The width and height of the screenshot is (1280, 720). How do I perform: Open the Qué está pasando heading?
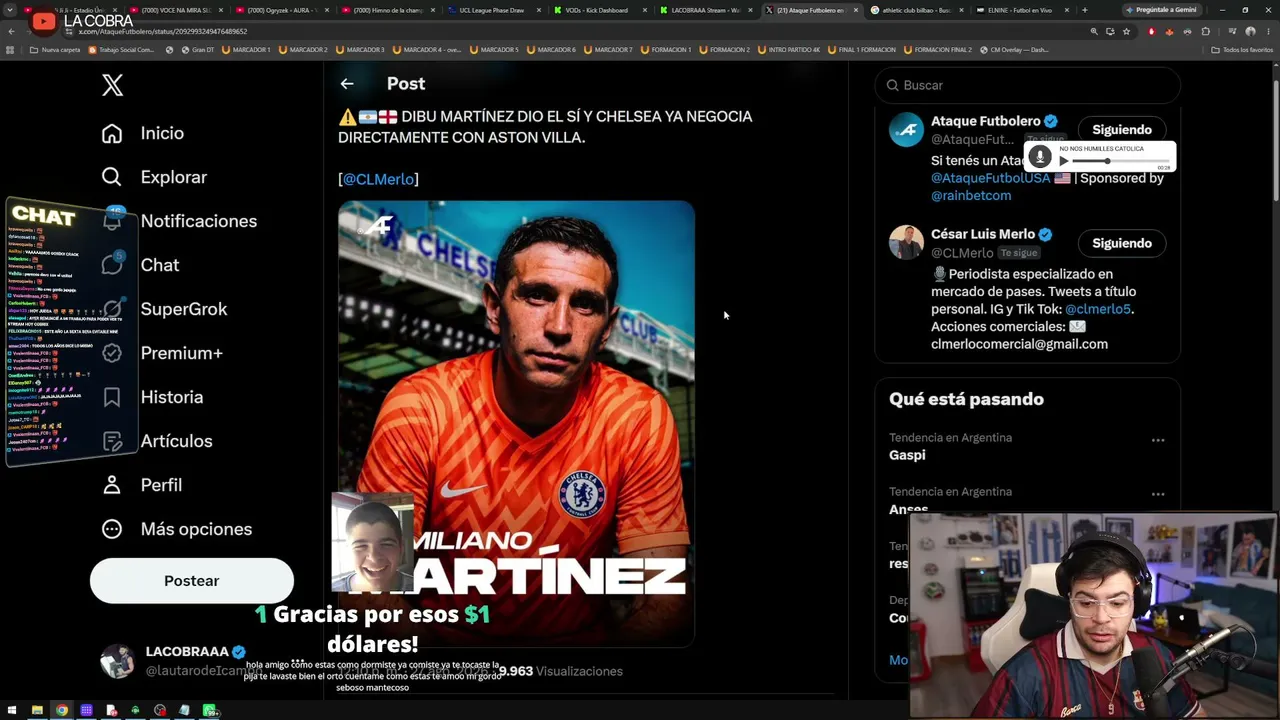coord(966,399)
